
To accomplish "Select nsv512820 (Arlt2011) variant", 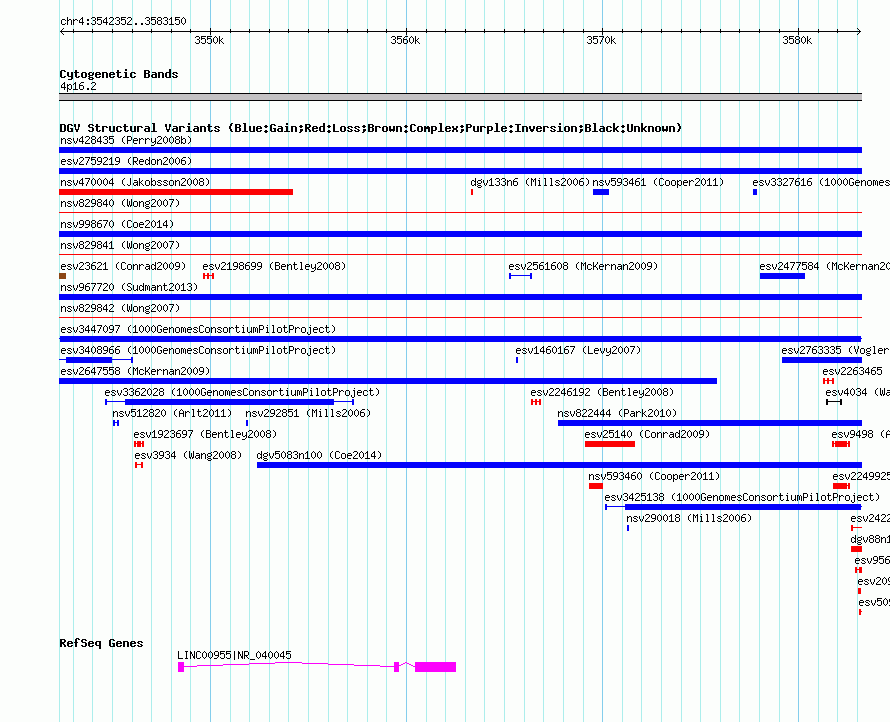I will (116, 423).
